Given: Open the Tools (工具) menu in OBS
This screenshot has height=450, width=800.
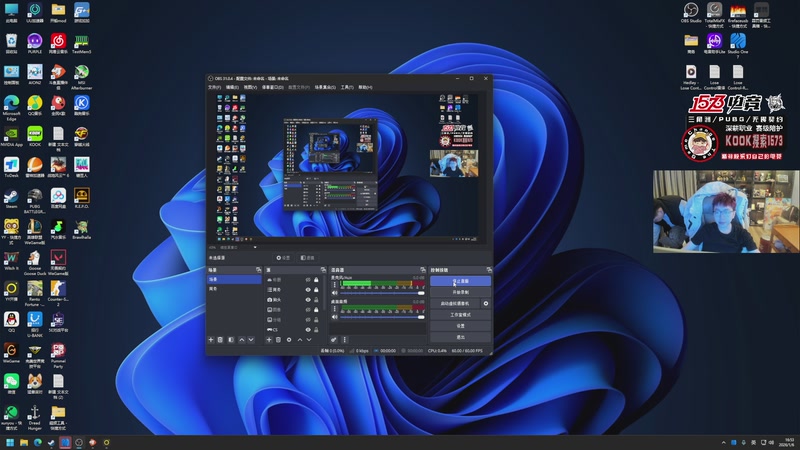Looking at the screenshot, I should [x=347, y=87].
